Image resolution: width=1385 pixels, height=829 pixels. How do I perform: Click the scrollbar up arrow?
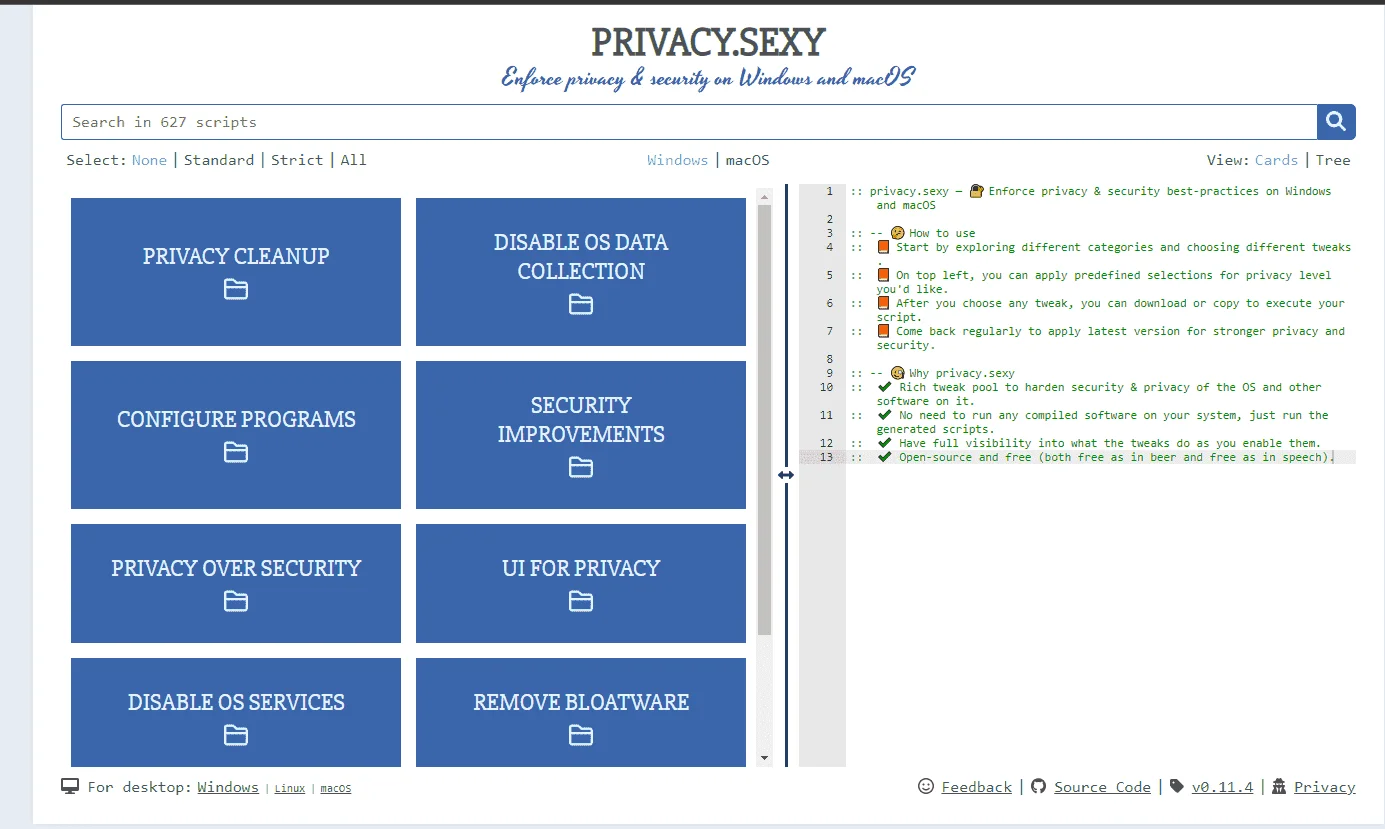pyautogui.click(x=765, y=195)
